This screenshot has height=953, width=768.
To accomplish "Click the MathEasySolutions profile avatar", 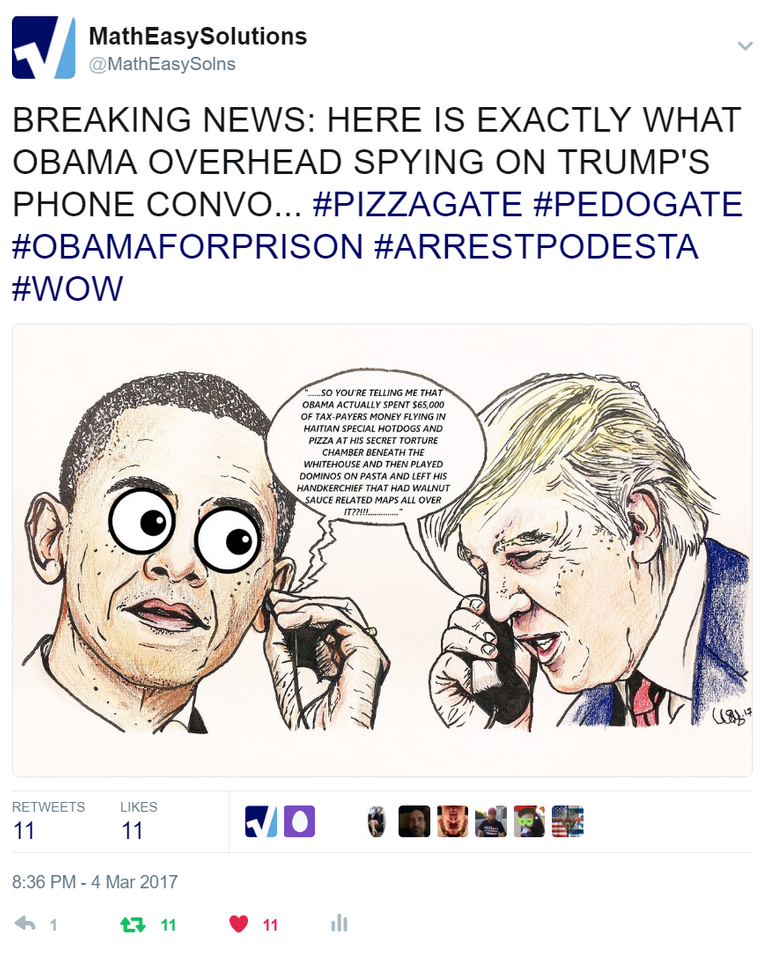I will (x=44, y=47).
